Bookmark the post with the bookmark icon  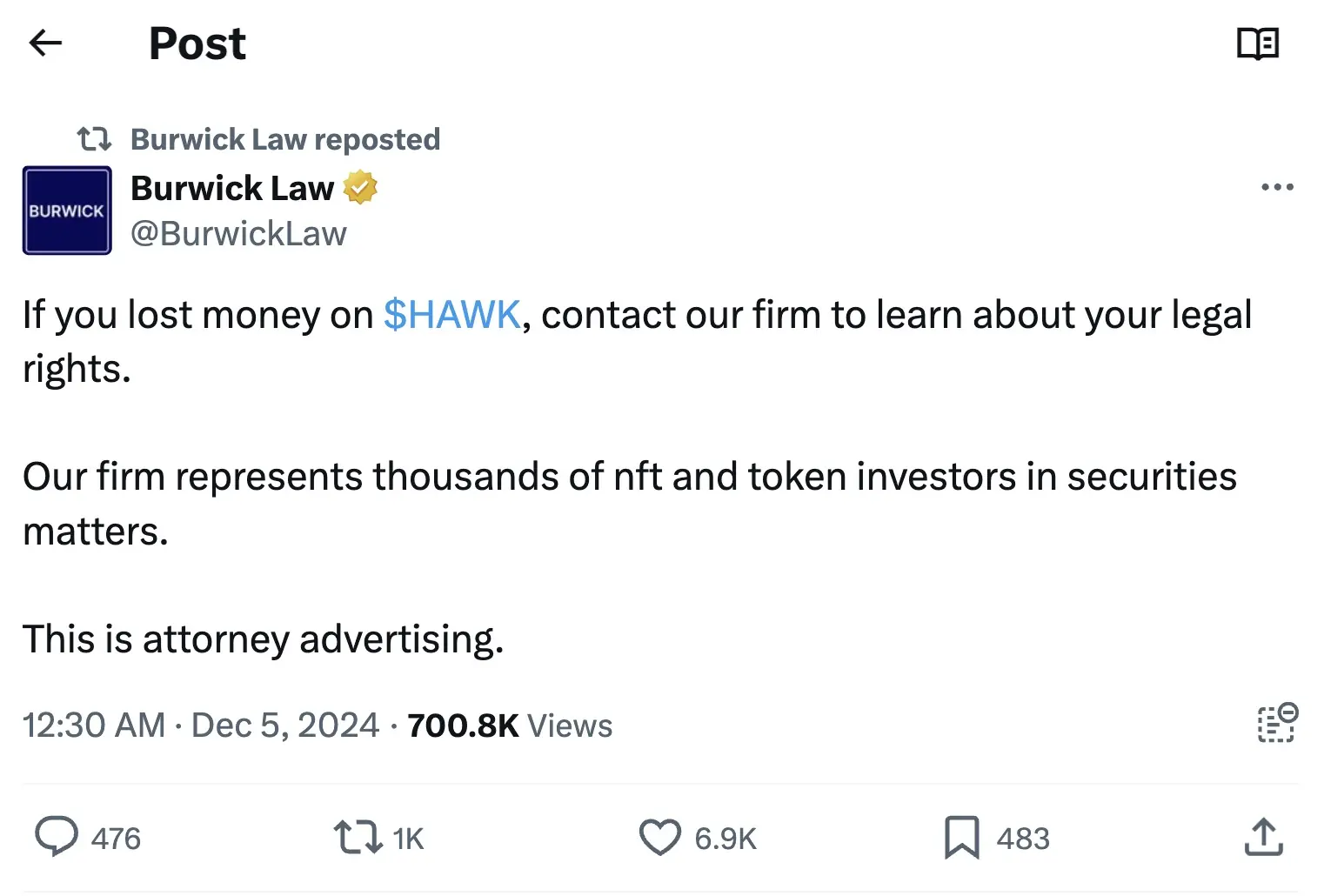click(x=961, y=837)
